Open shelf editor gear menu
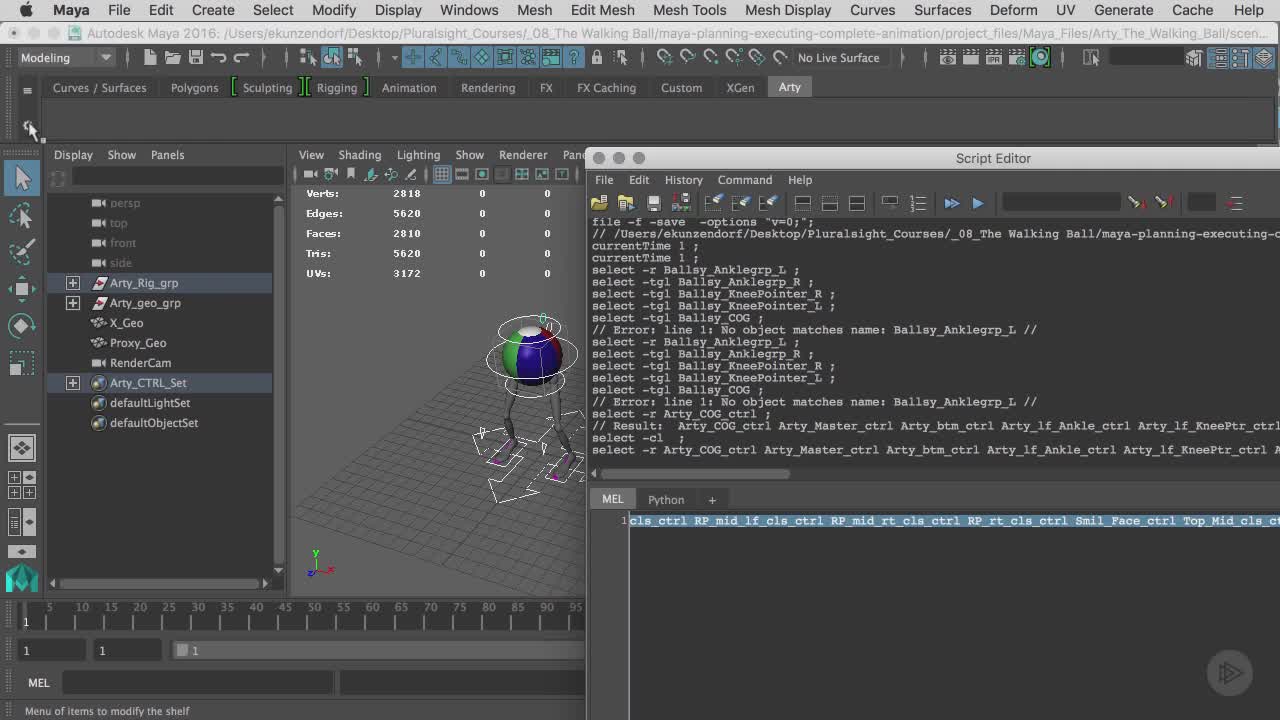The width and height of the screenshot is (1280, 720). (x=28, y=128)
